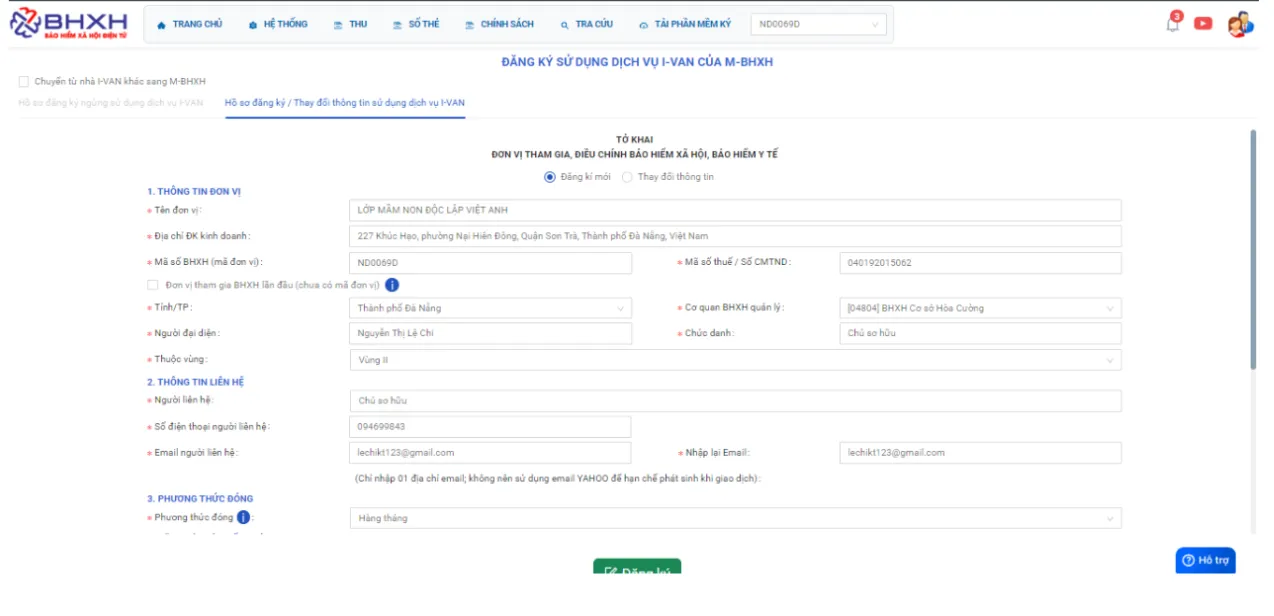The image size is (1274, 616).
Task: Click Địa chỉ ĐK kinh doanh field
Action: [735, 236]
